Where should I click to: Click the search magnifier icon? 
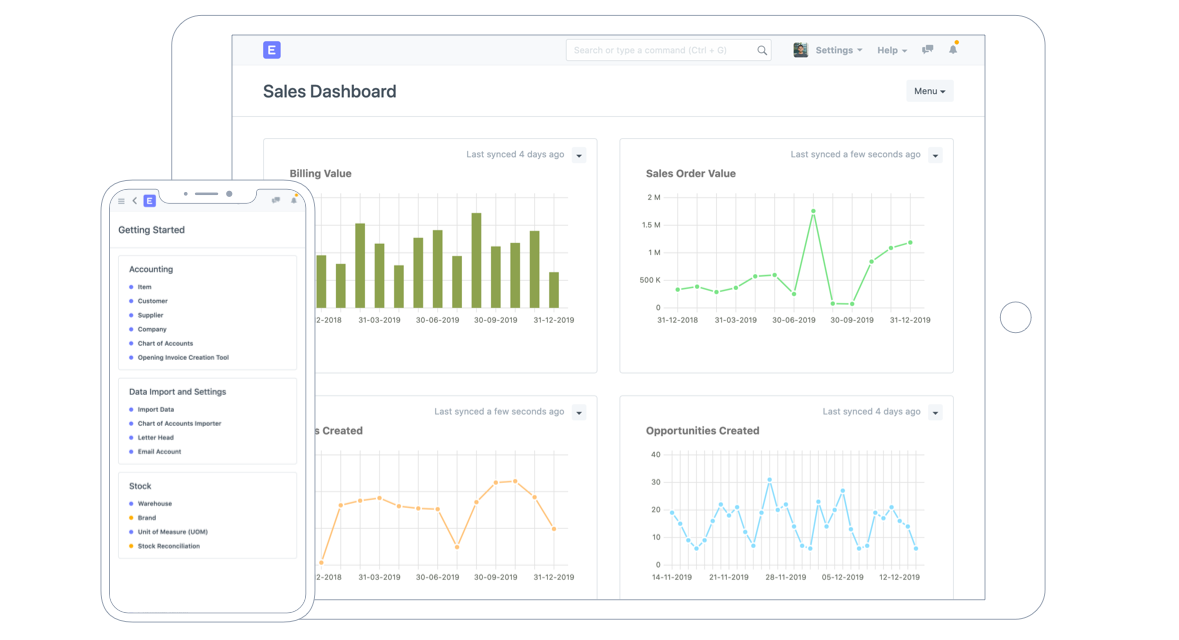pyautogui.click(x=762, y=50)
